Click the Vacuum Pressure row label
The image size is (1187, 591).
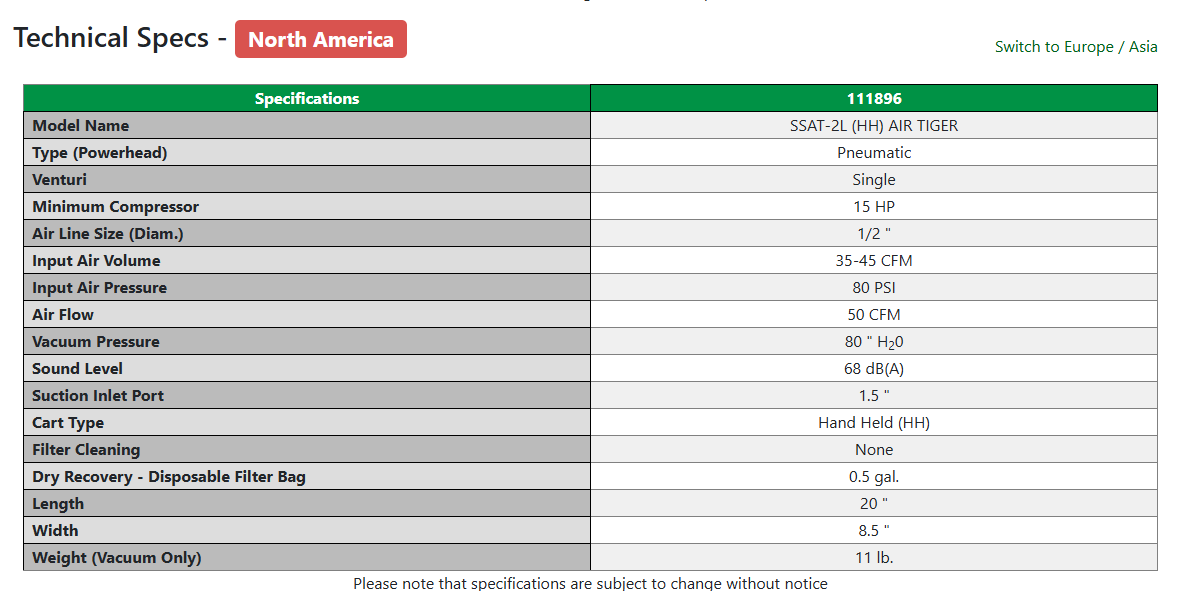(307, 342)
